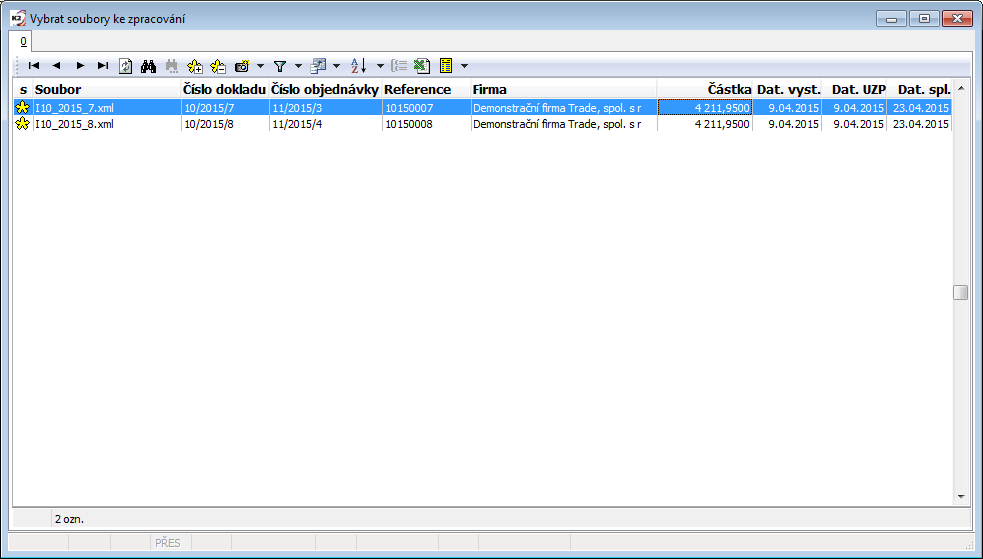Select file I10_2015_8.xml
This screenshot has height=559, width=983.
click(x=75, y=124)
